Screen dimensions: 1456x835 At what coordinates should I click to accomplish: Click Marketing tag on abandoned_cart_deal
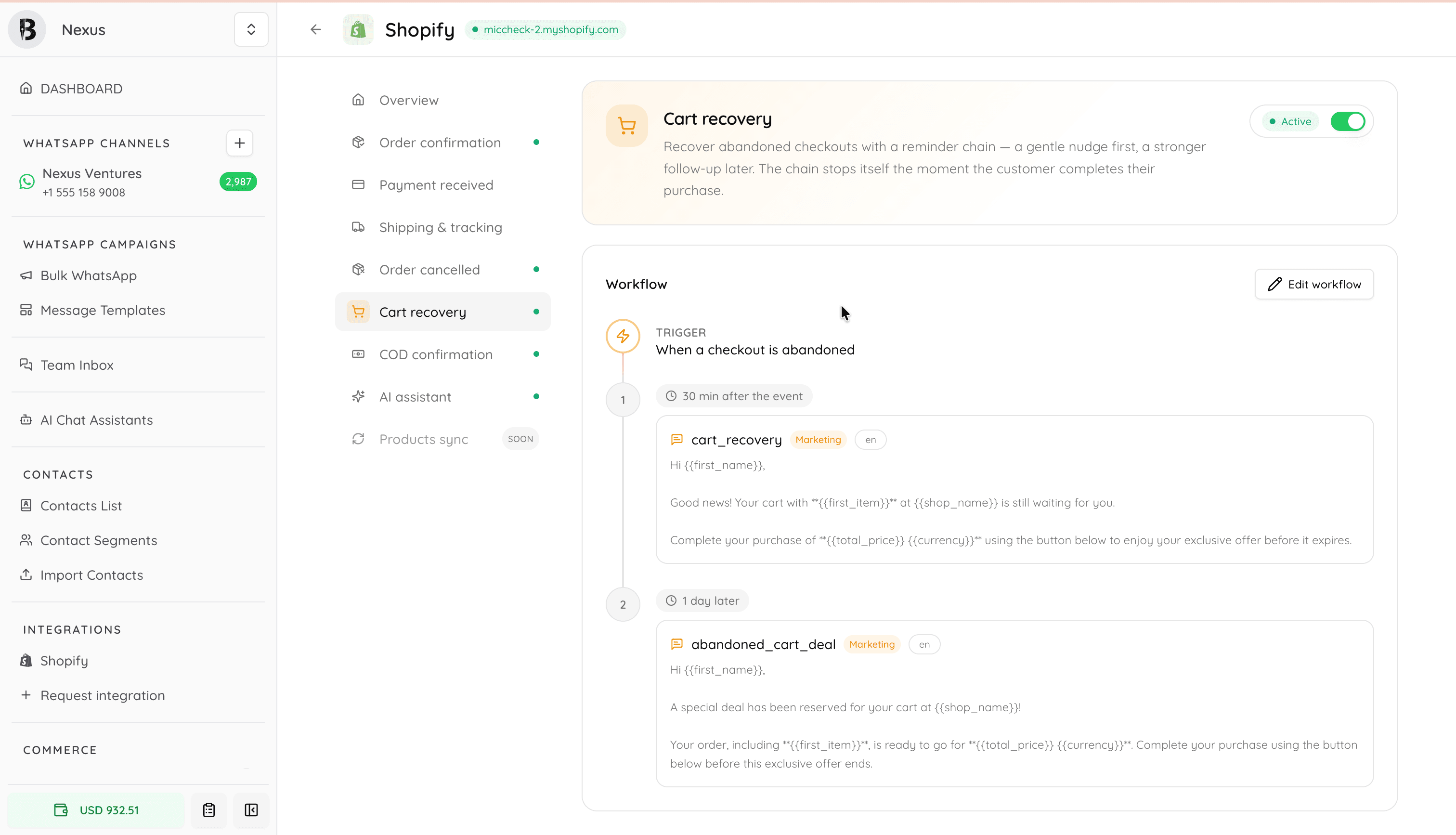click(x=872, y=645)
